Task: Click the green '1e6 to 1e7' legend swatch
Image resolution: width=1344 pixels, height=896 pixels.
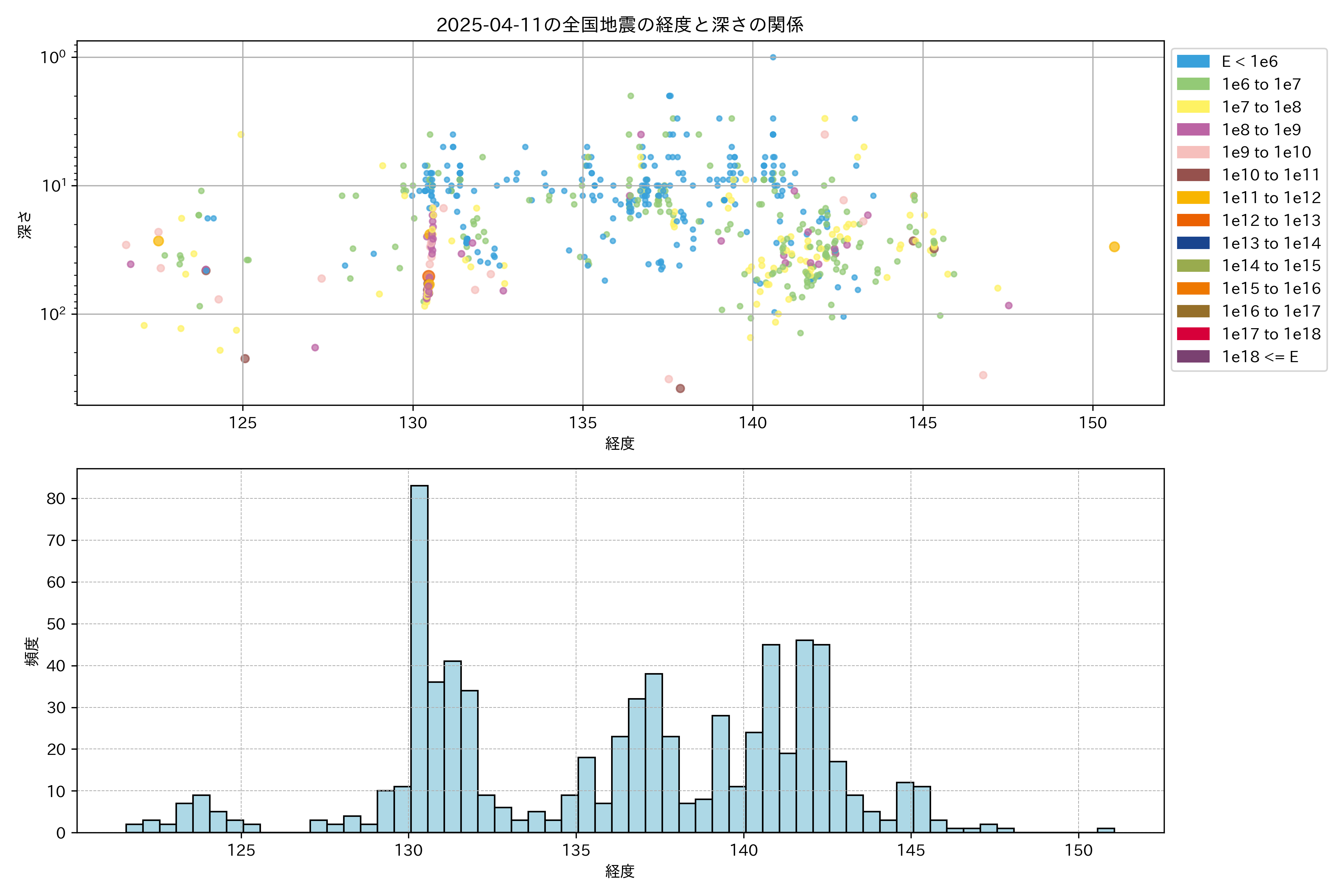Action: tap(1192, 85)
